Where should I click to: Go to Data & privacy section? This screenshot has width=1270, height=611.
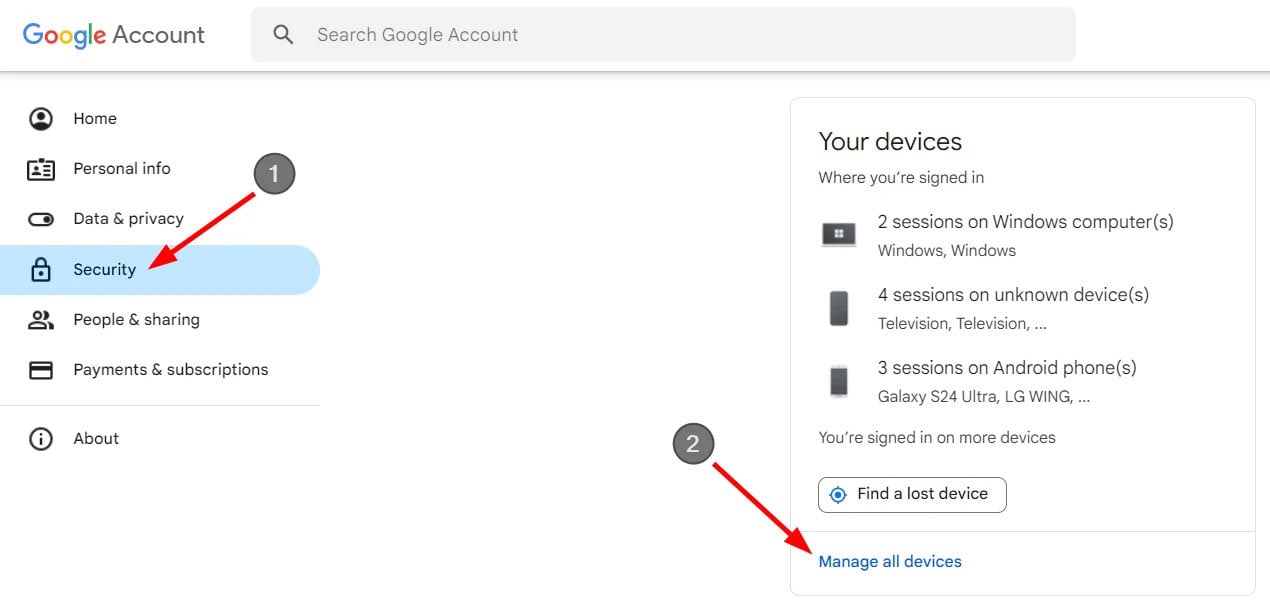pos(128,219)
